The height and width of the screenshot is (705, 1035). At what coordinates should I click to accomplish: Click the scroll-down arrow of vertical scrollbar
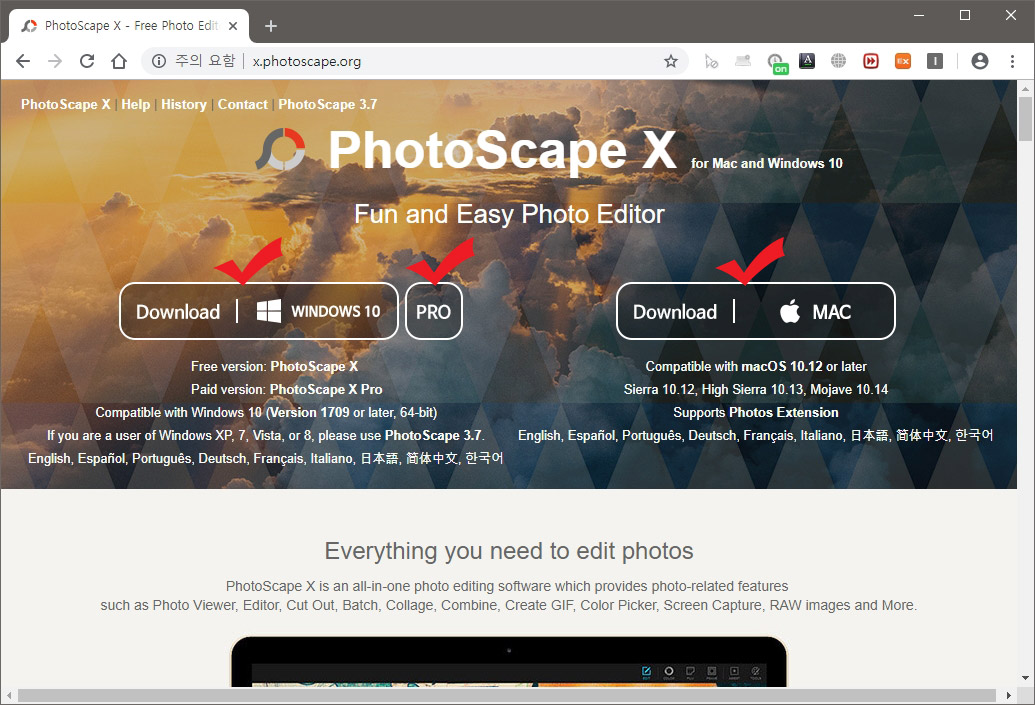[x=1025, y=678]
